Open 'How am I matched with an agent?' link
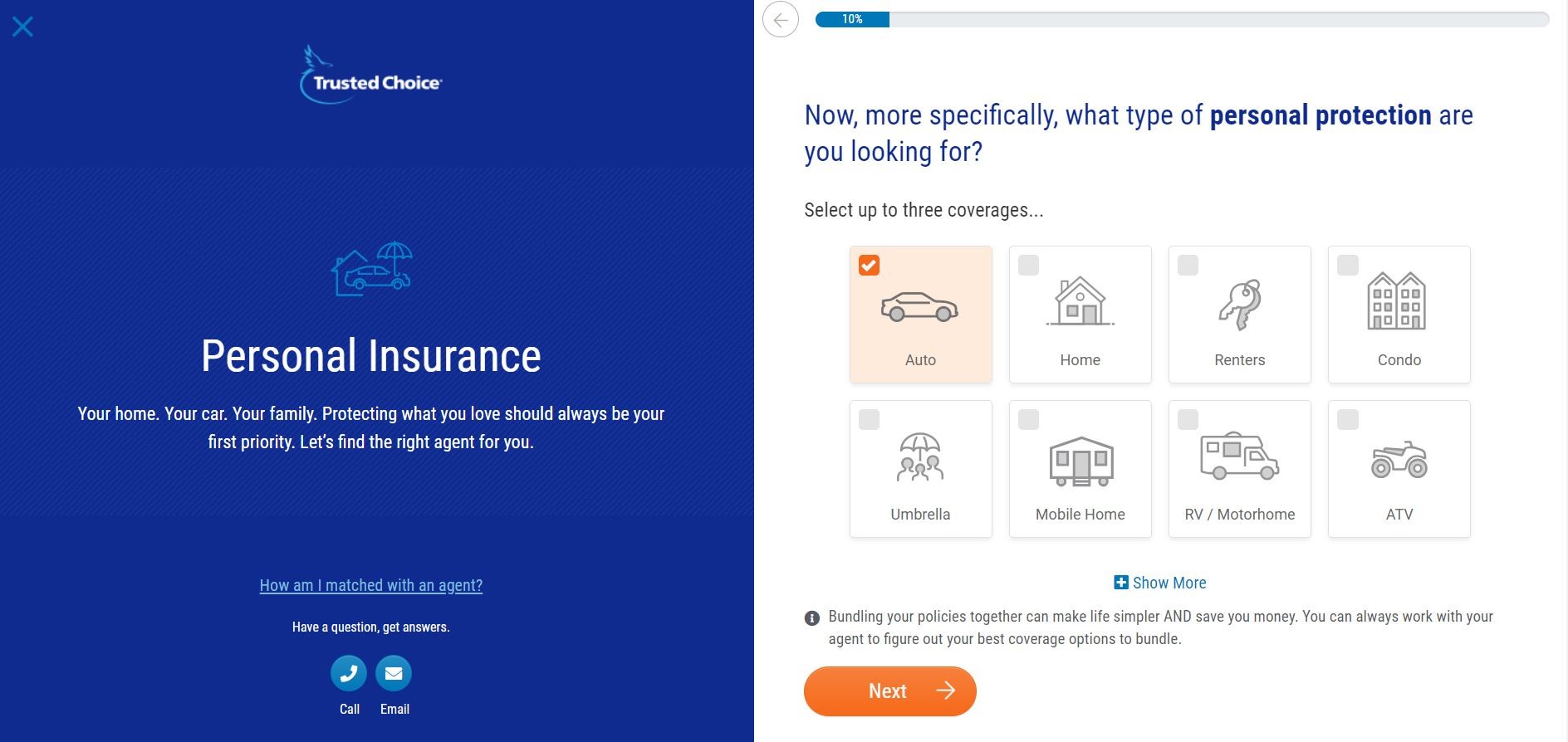 [370, 585]
